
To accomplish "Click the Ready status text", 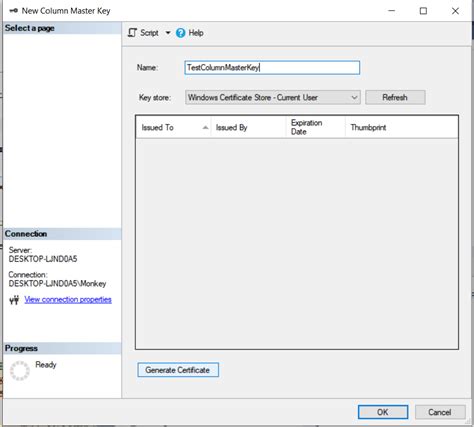I will tap(46, 364).
